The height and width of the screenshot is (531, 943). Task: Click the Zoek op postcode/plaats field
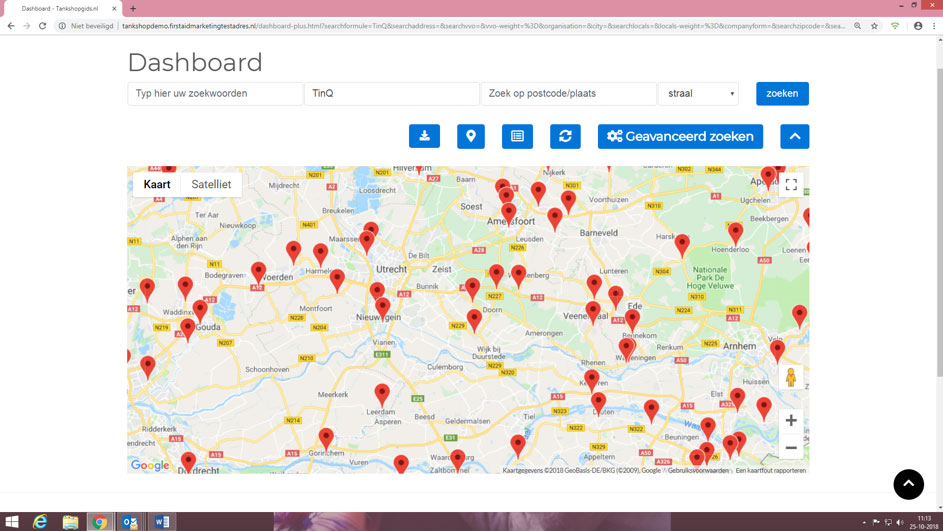click(568, 94)
